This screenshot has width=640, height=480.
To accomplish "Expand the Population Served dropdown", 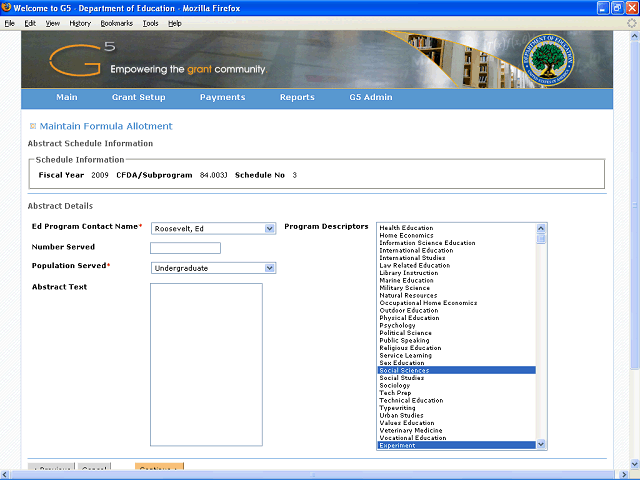I will 270,268.
